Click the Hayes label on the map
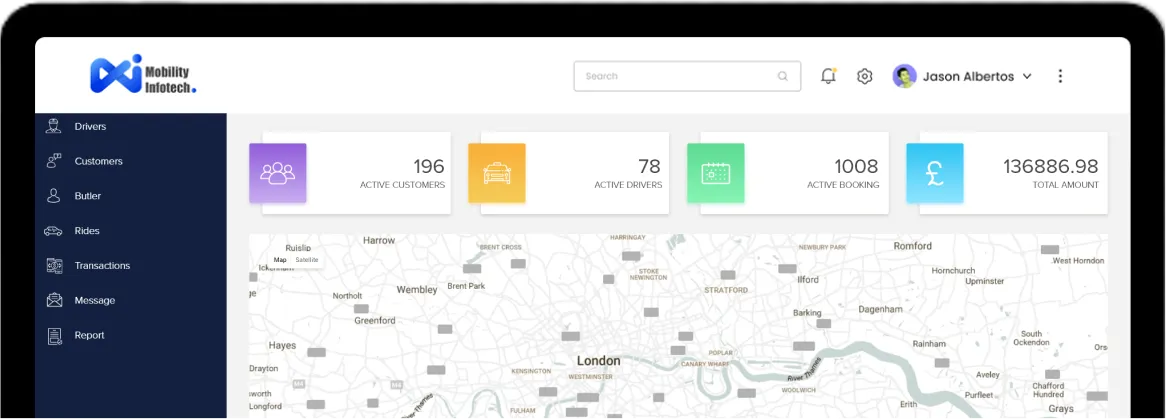The height and width of the screenshot is (419, 1166). tap(283, 346)
